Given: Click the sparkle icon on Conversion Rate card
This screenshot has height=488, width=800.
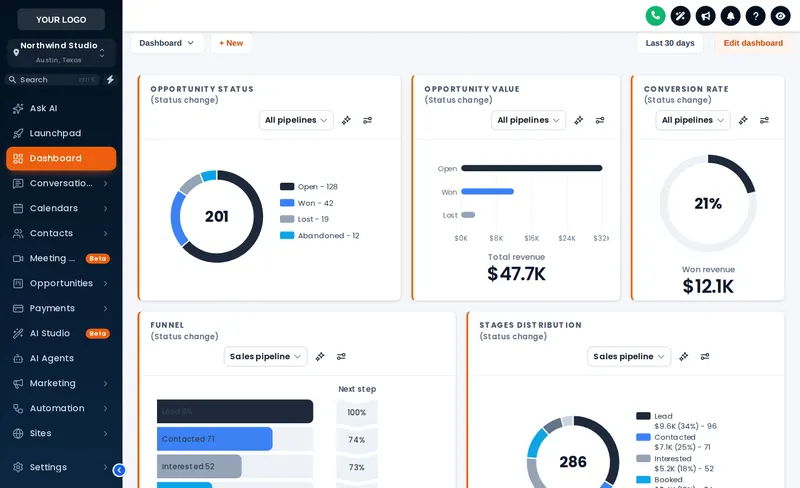Looking at the screenshot, I should coord(743,120).
